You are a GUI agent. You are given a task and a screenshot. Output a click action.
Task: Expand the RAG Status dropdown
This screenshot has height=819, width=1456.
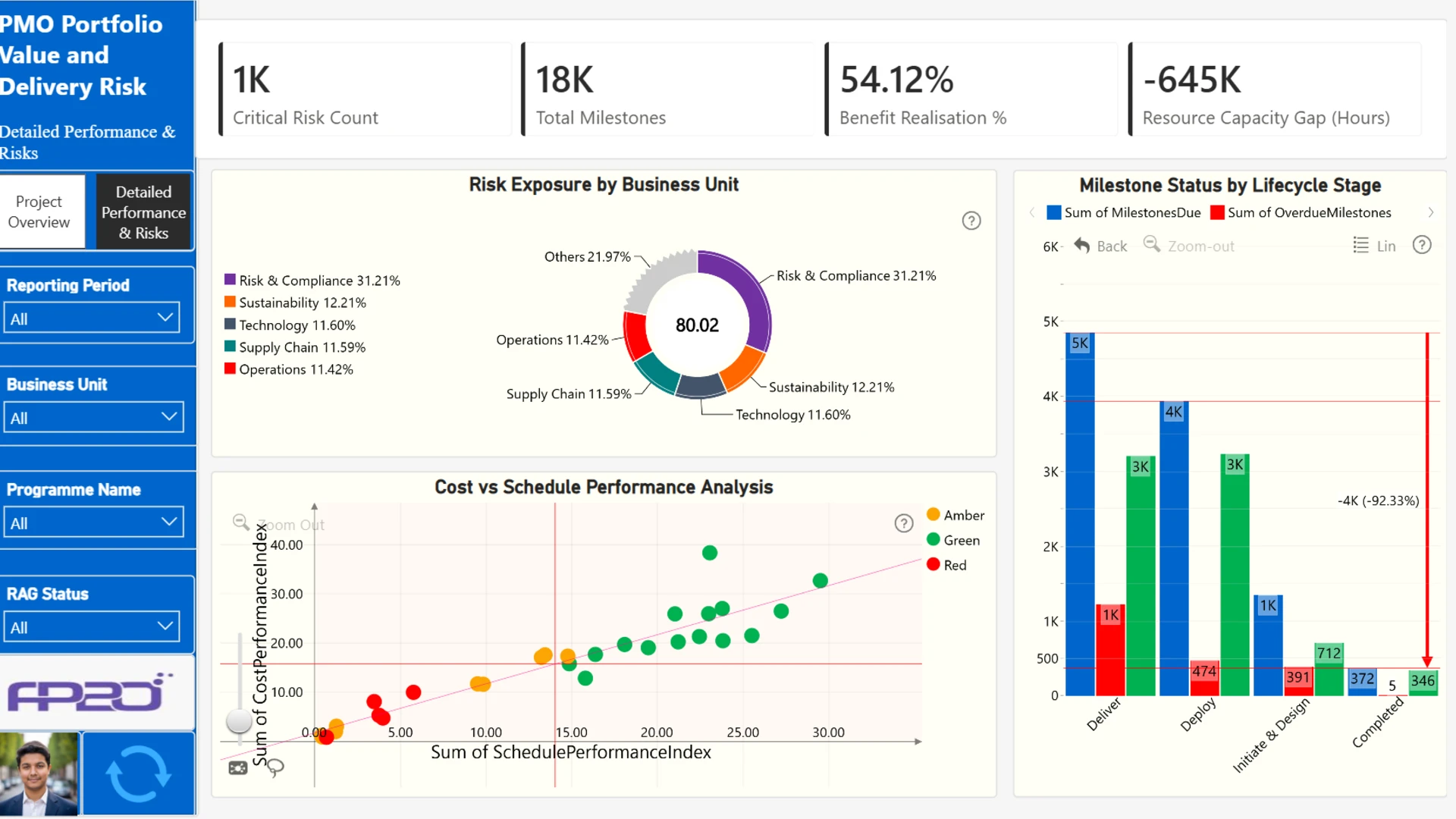(92, 626)
